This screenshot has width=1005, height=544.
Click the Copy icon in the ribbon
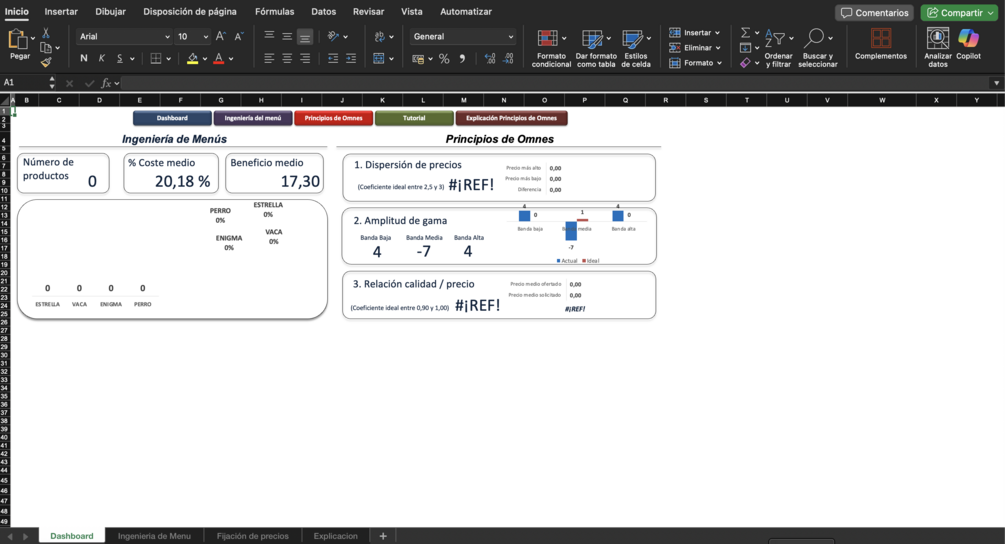click(x=46, y=47)
